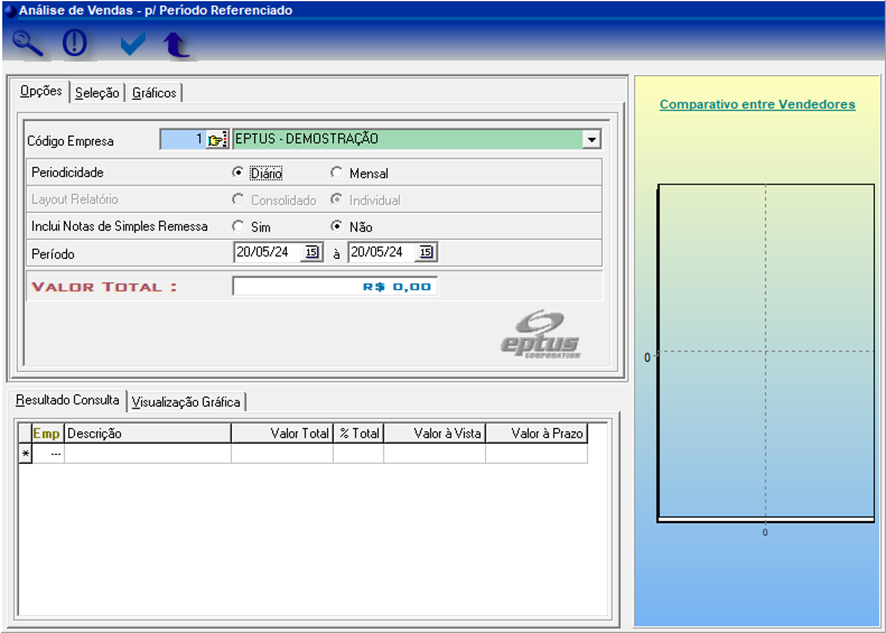Switch to the Seleção tab
The image size is (886, 633).
[97, 93]
